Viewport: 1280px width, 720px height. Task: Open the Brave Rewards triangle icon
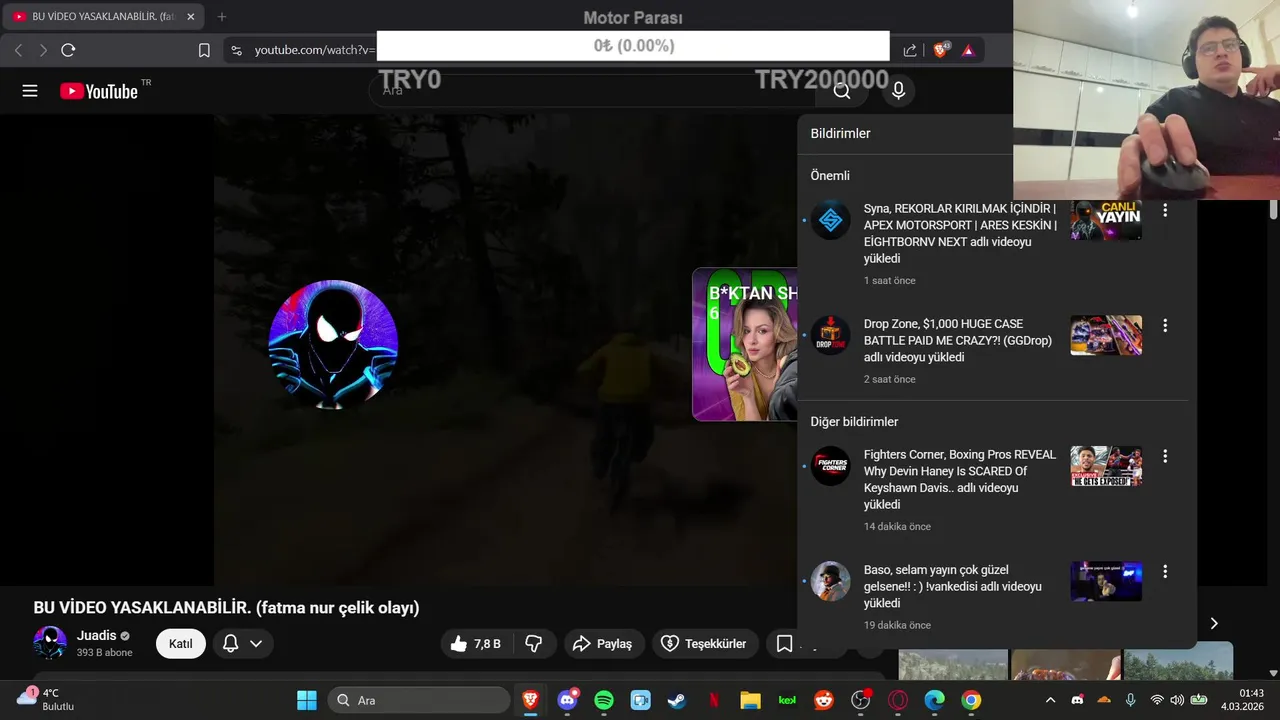[x=968, y=50]
